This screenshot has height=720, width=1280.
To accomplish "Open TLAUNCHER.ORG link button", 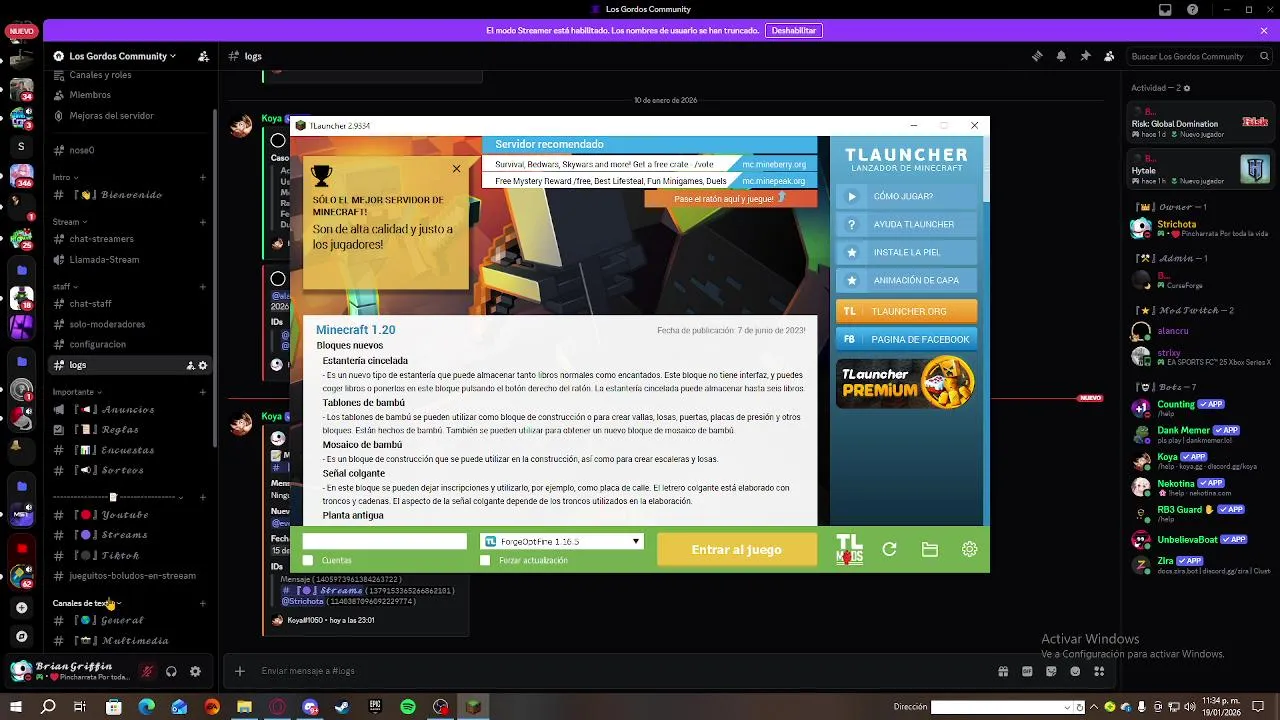I will pos(906,311).
